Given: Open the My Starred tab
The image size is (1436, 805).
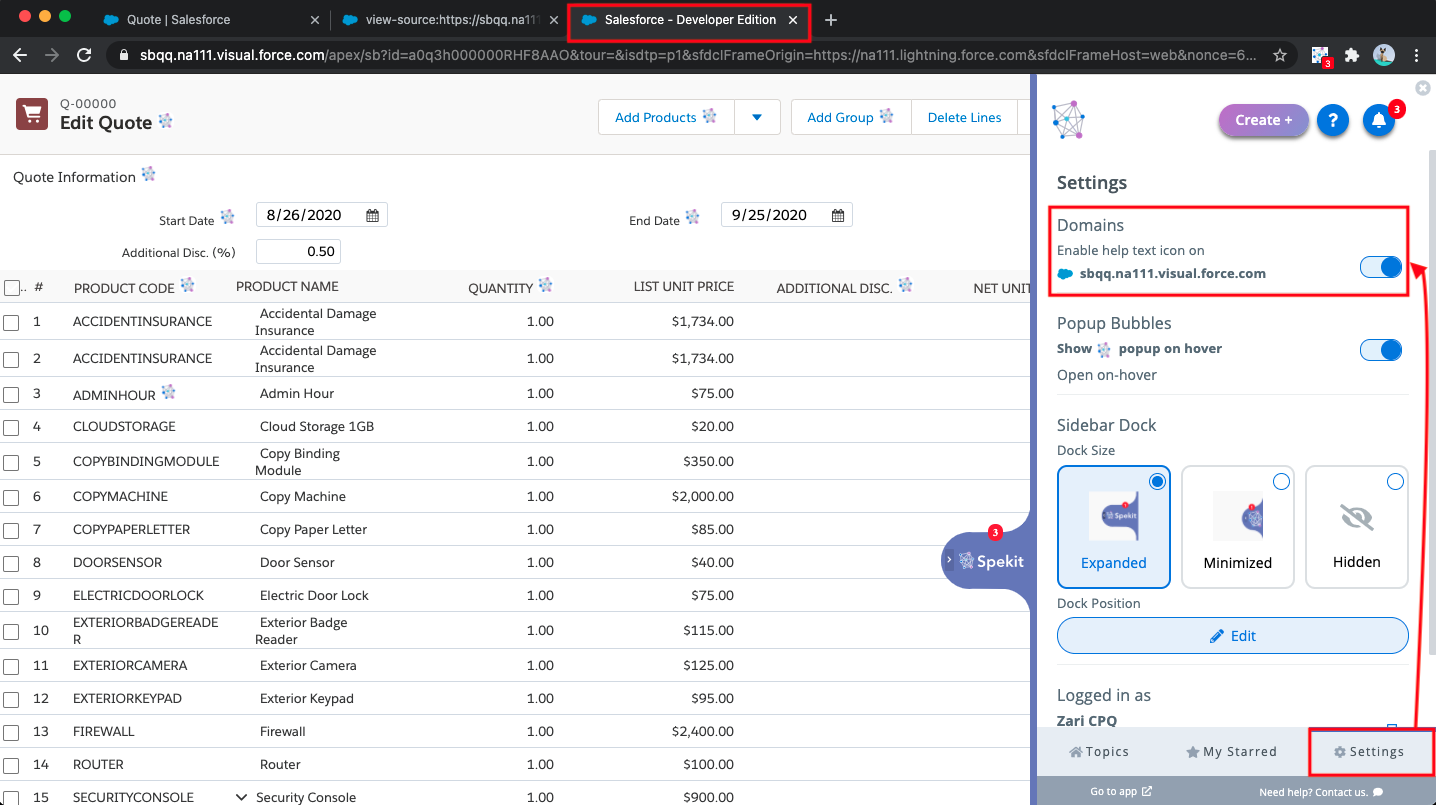Looking at the screenshot, I should pyautogui.click(x=1231, y=752).
